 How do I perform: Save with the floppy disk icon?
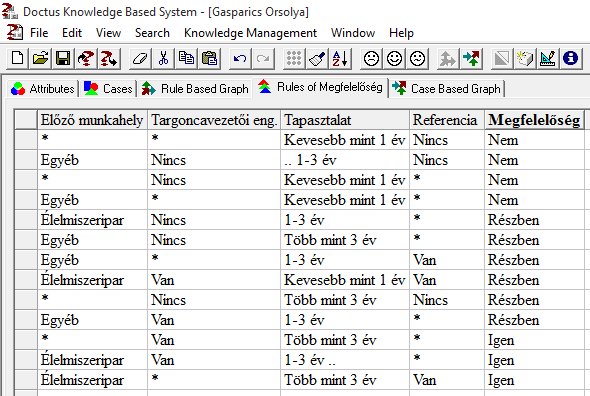click(63, 59)
